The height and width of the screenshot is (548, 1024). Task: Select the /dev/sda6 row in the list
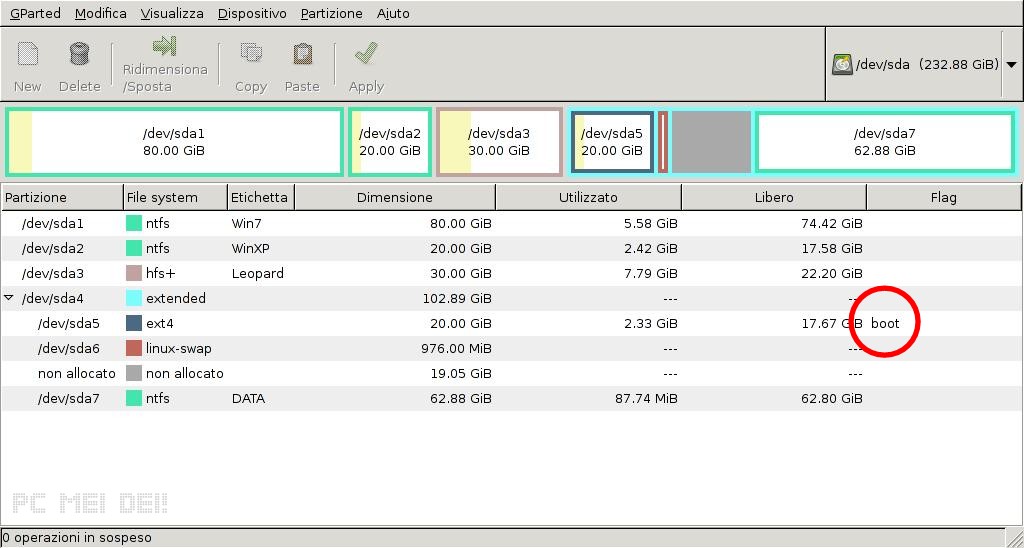pyautogui.click(x=511, y=348)
